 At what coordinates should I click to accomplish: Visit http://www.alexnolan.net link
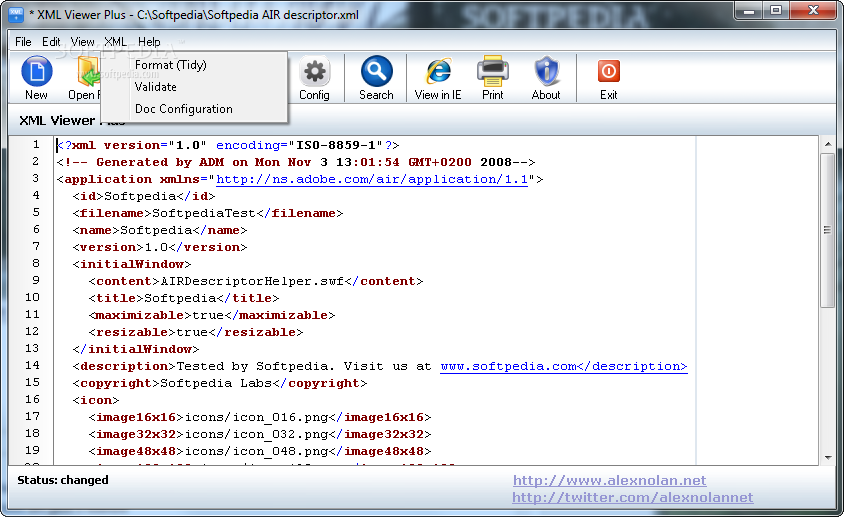coord(609,480)
